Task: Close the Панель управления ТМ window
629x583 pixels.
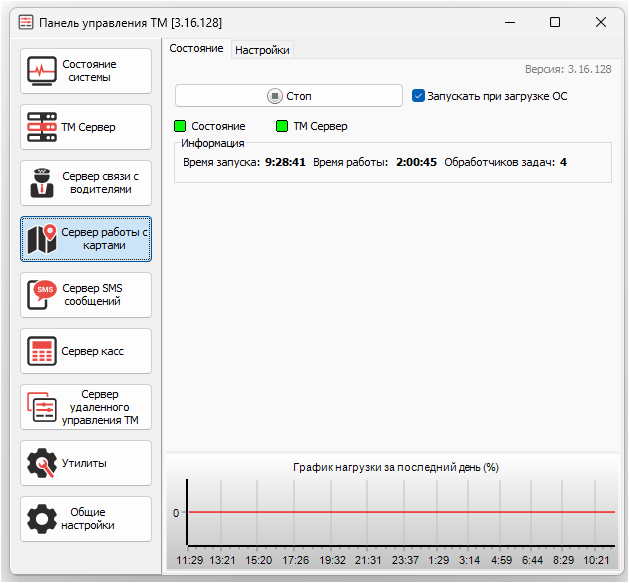Action: coord(601,22)
